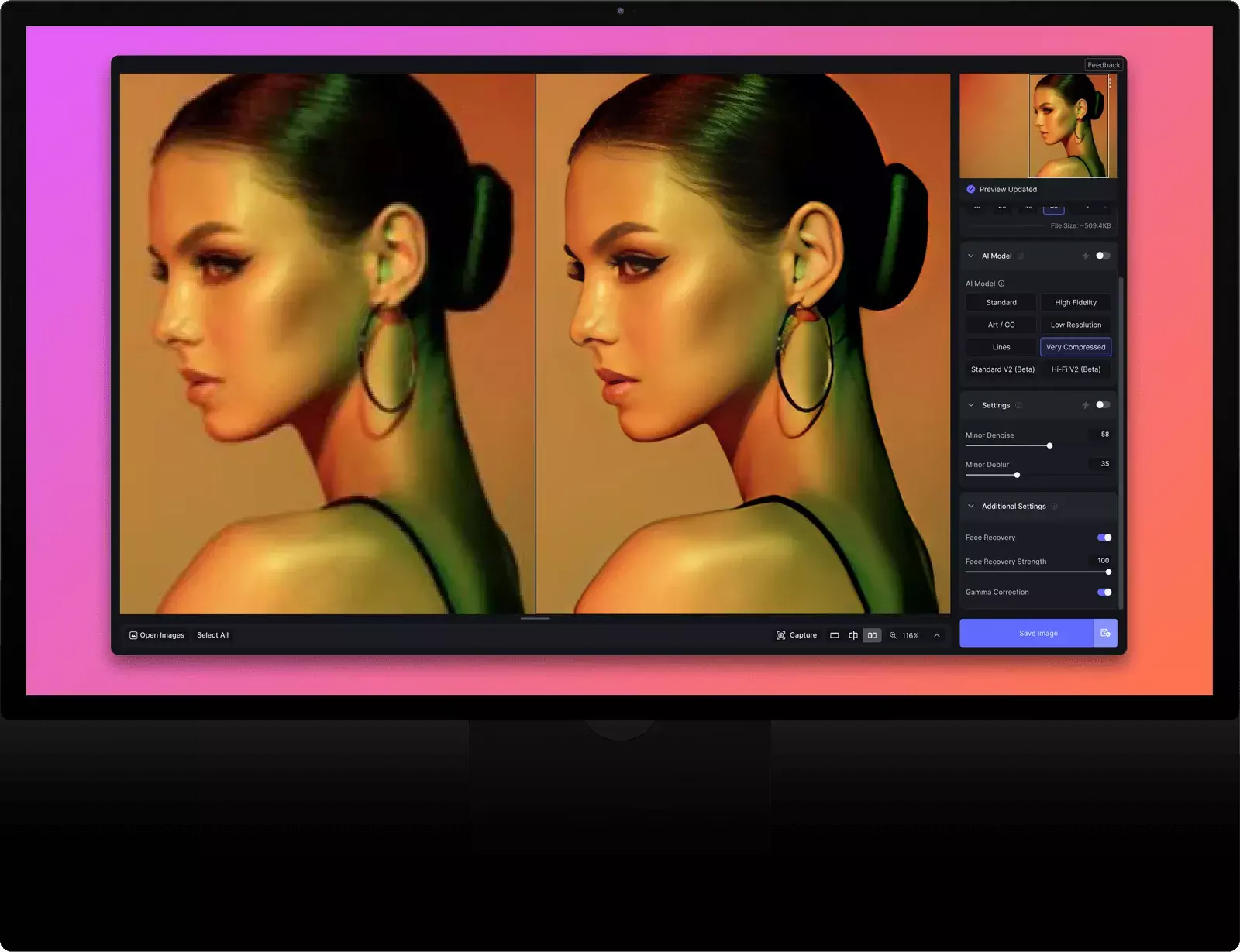This screenshot has height=952, width=1240.
Task: Click the zoom magnifier icon
Action: 894,635
